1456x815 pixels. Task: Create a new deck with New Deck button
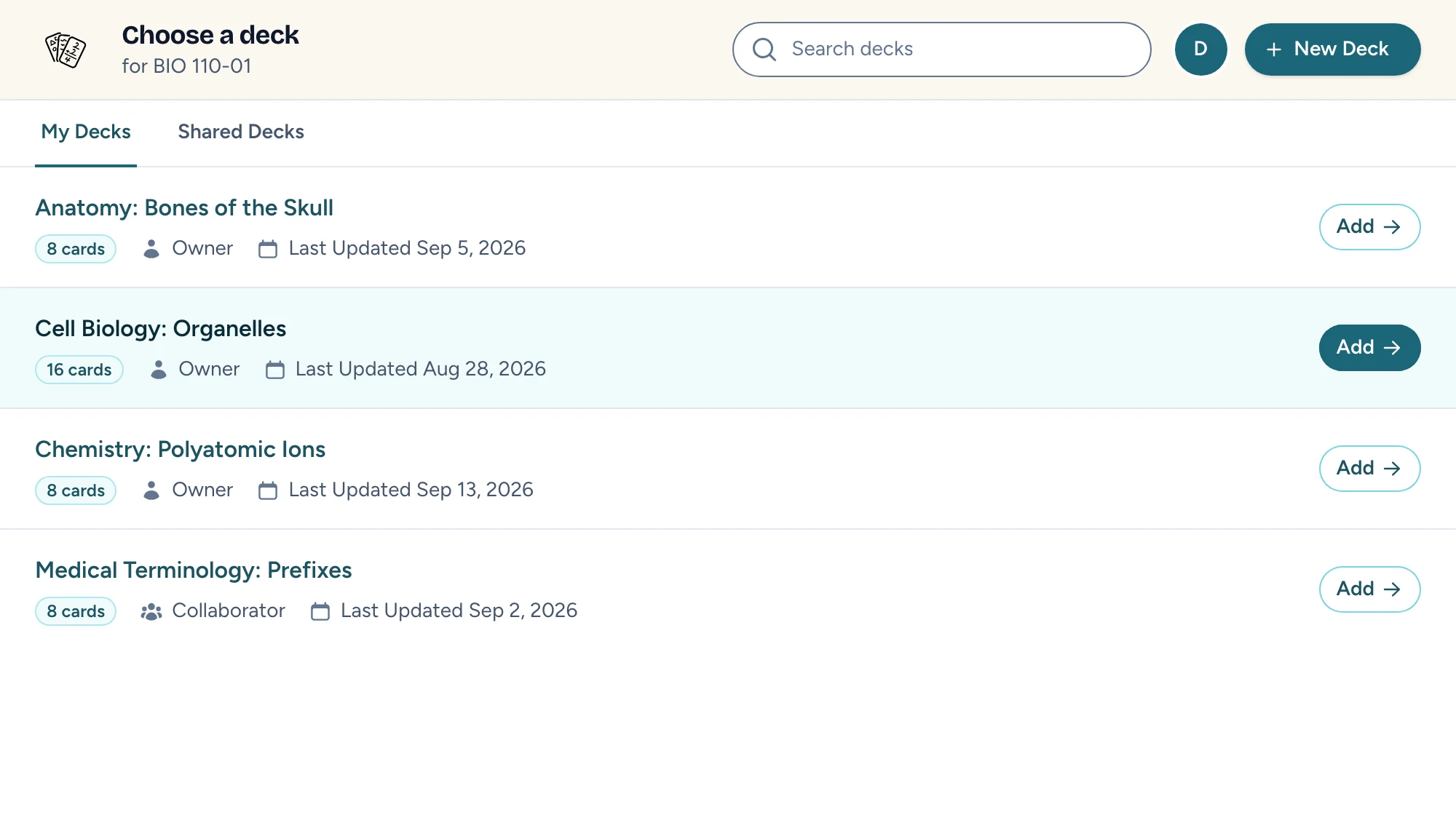click(x=1332, y=49)
